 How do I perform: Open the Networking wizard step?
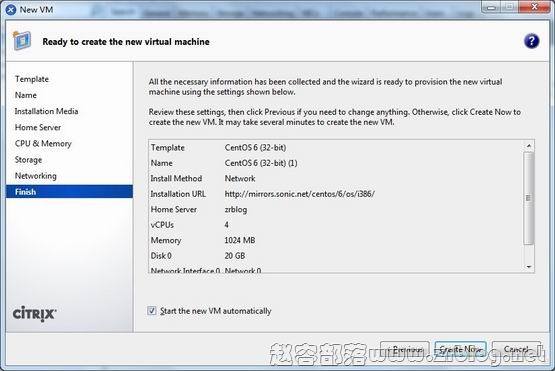click(35, 176)
